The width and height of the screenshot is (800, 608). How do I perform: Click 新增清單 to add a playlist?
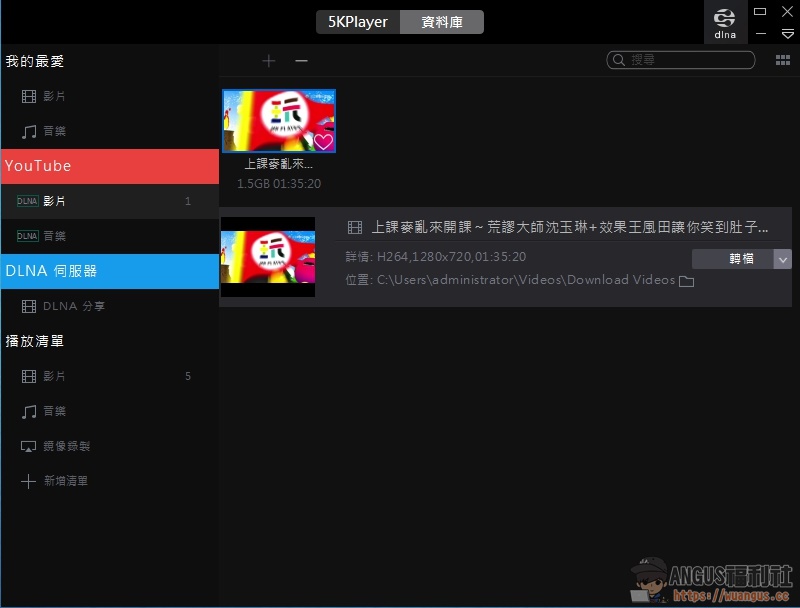click(65, 481)
